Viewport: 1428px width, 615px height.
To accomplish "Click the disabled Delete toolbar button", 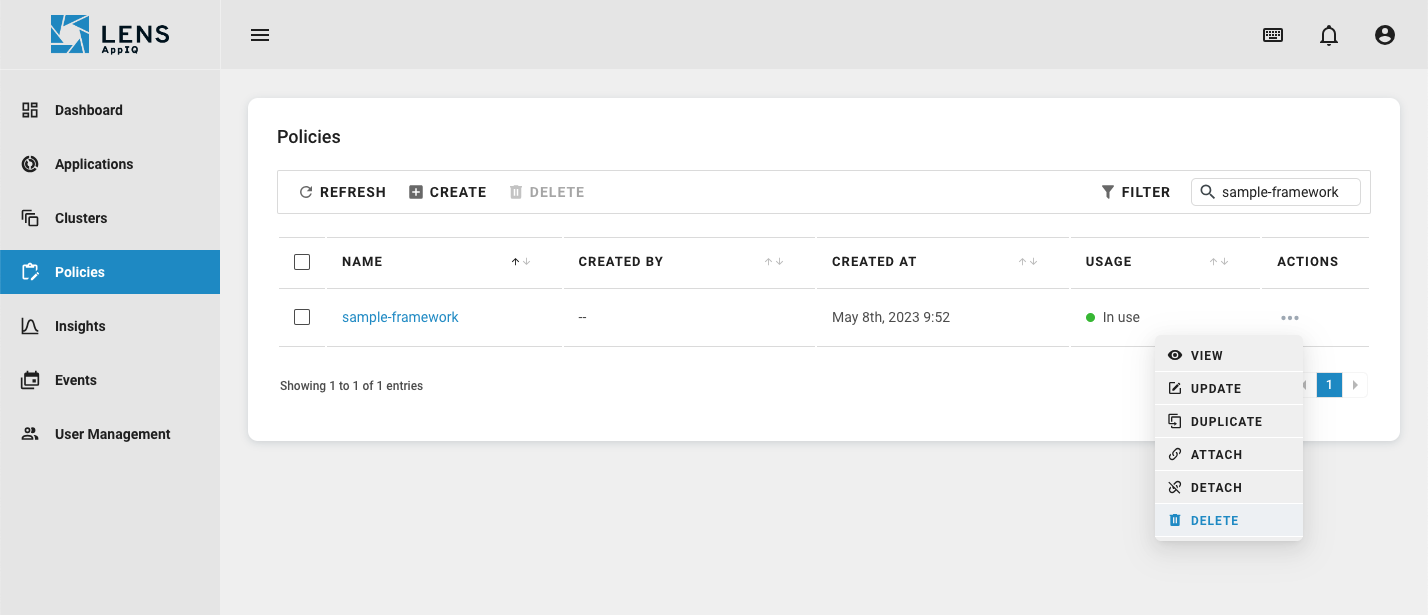I will click(547, 192).
